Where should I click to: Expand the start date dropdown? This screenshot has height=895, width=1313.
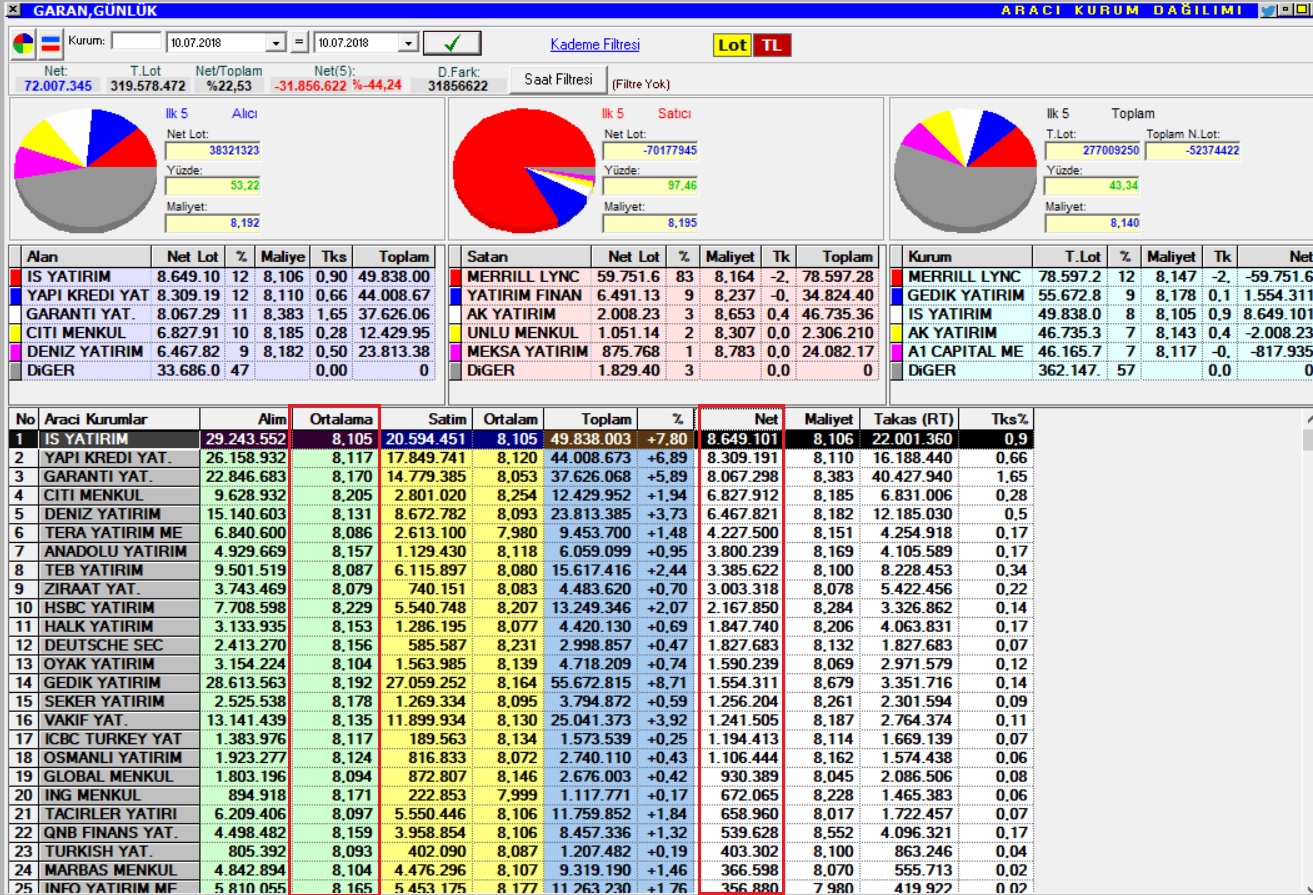(277, 44)
